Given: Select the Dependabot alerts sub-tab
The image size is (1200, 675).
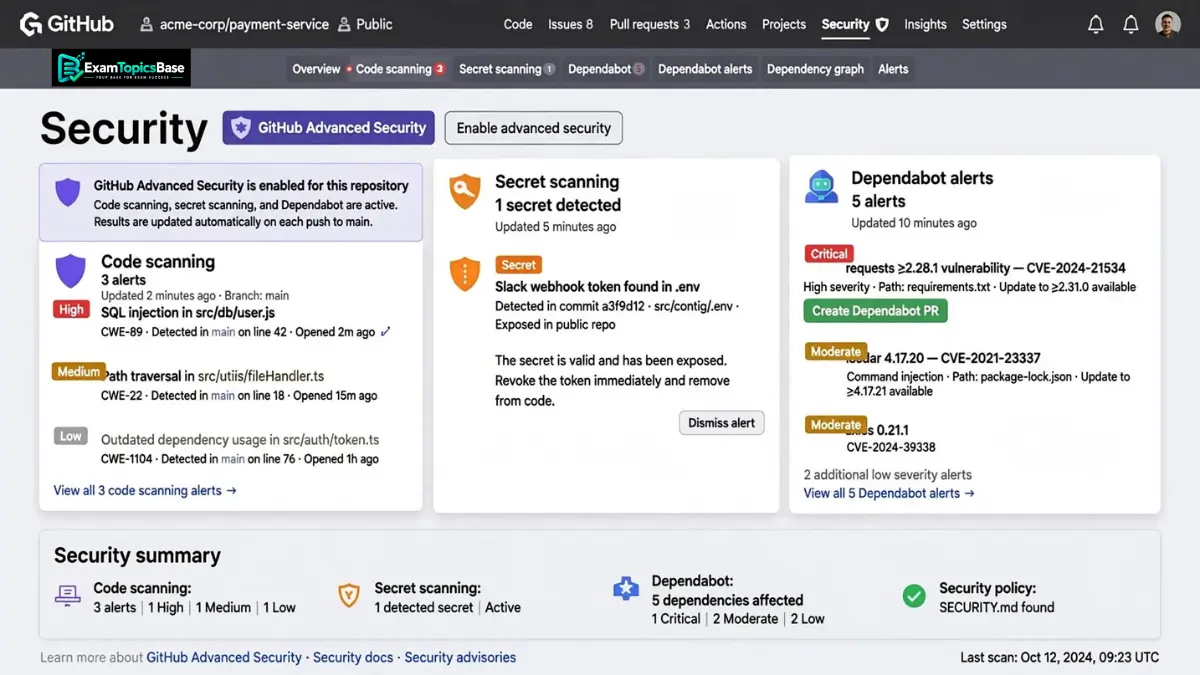Looking at the screenshot, I should click(x=705, y=69).
